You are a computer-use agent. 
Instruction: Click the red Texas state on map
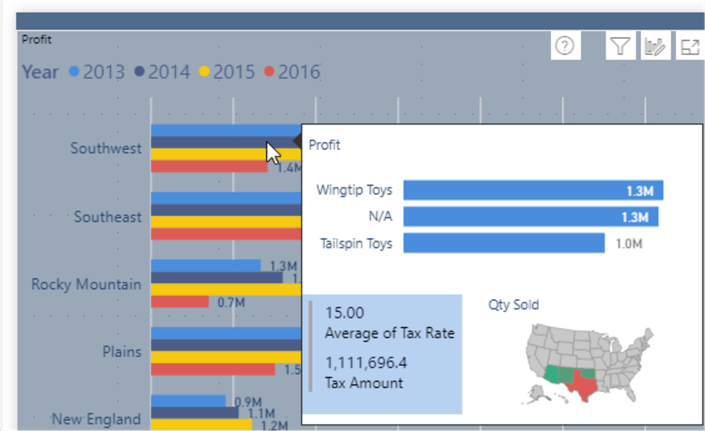(x=582, y=383)
